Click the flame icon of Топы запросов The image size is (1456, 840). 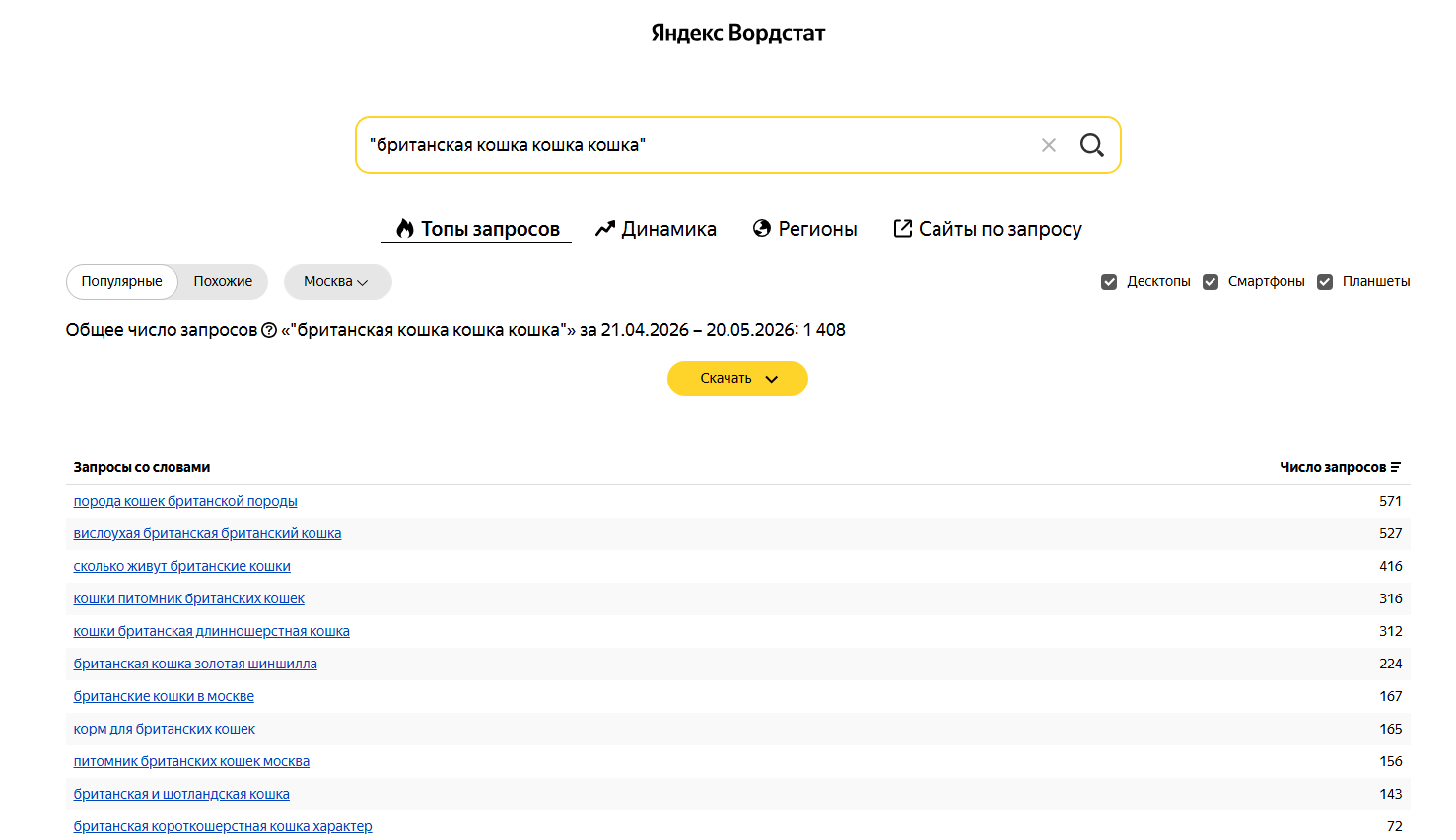(405, 229)
